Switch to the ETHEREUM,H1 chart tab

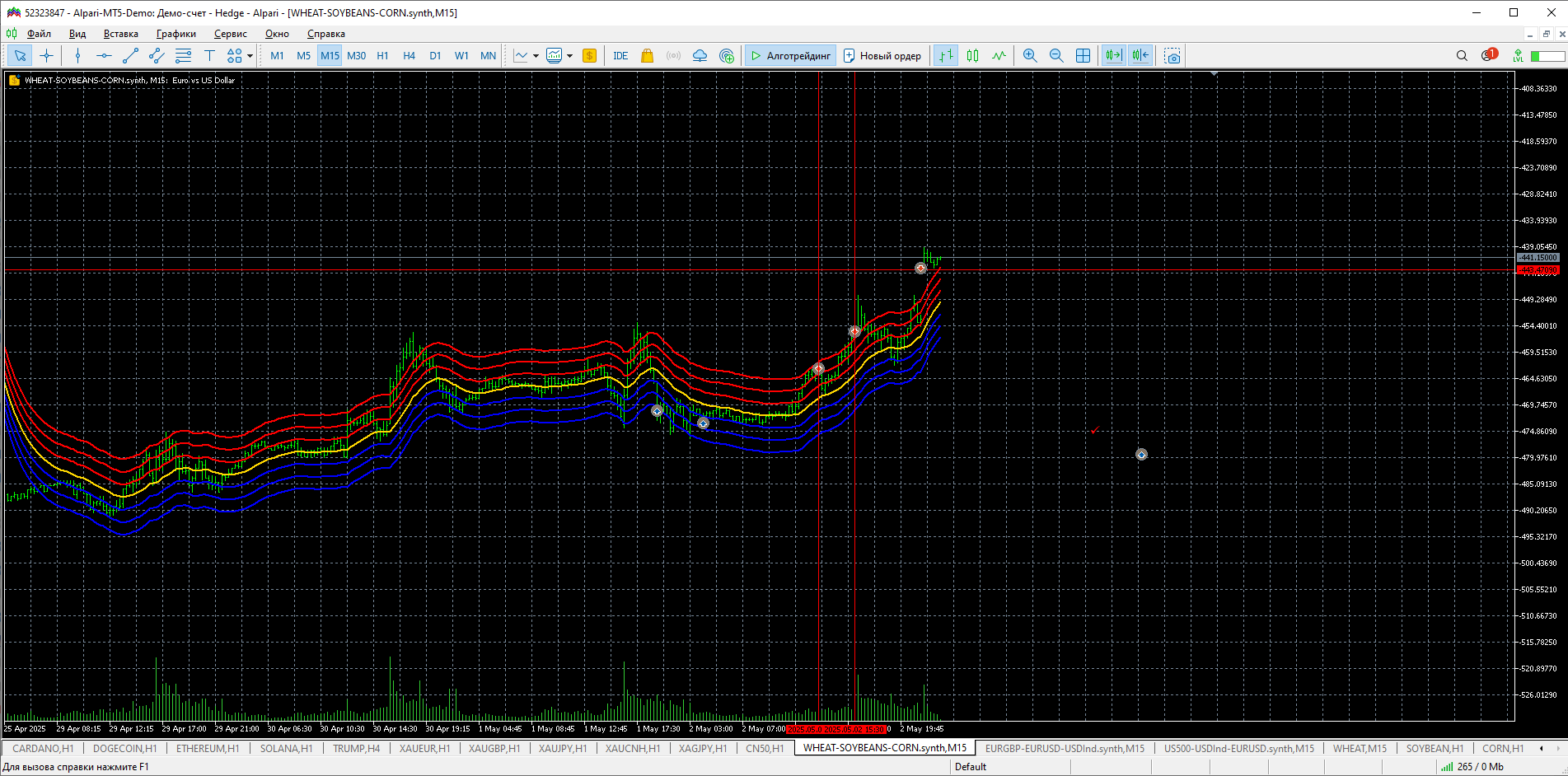(x=208, y=749)
